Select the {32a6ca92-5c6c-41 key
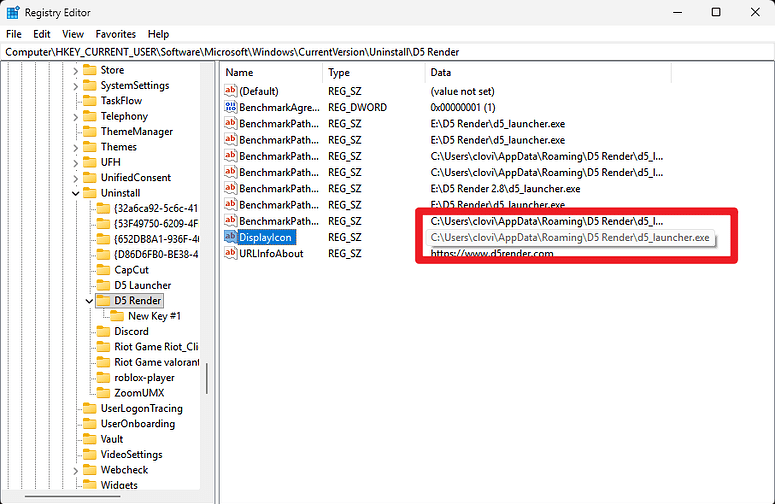Screen dimensions: 775x504 click(156, 208)
